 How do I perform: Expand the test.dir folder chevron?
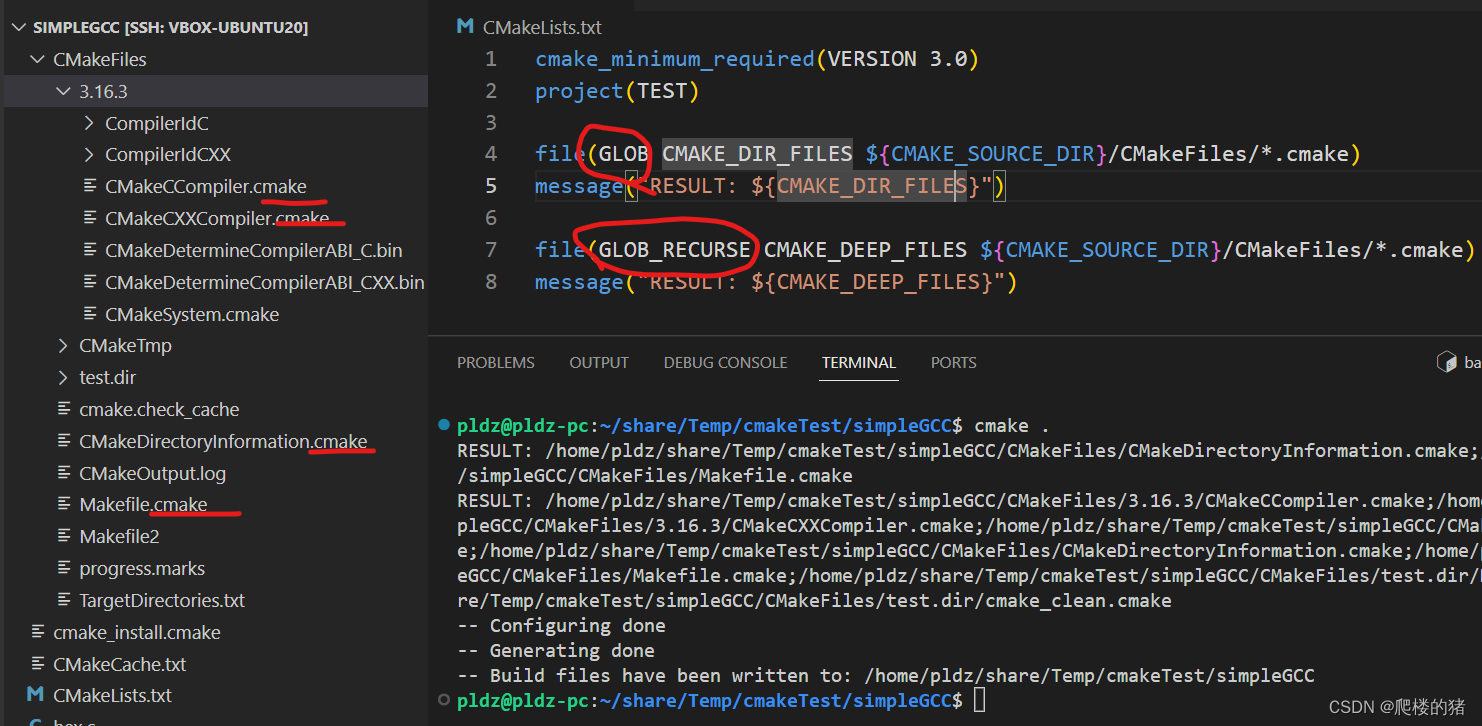pyautogui.click(x=65, y=378)
